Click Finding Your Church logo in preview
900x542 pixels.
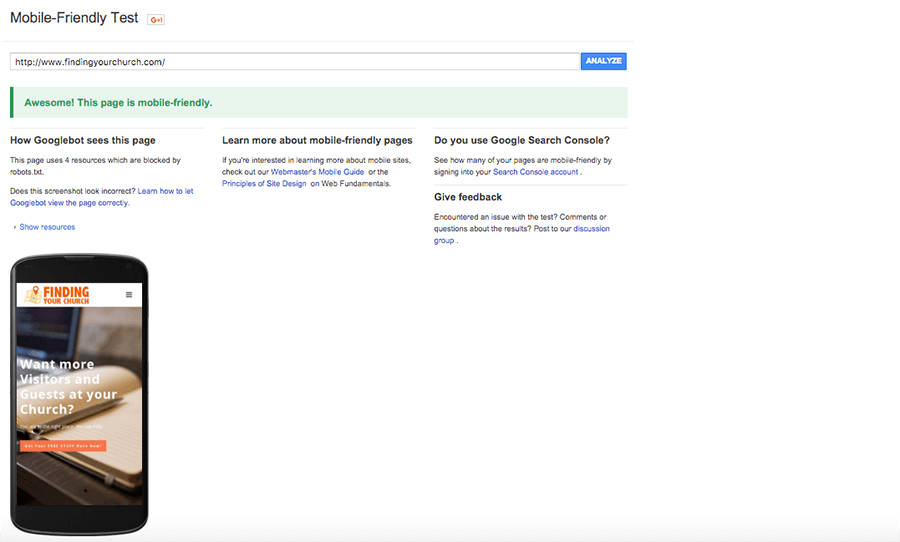pos(57,295)
